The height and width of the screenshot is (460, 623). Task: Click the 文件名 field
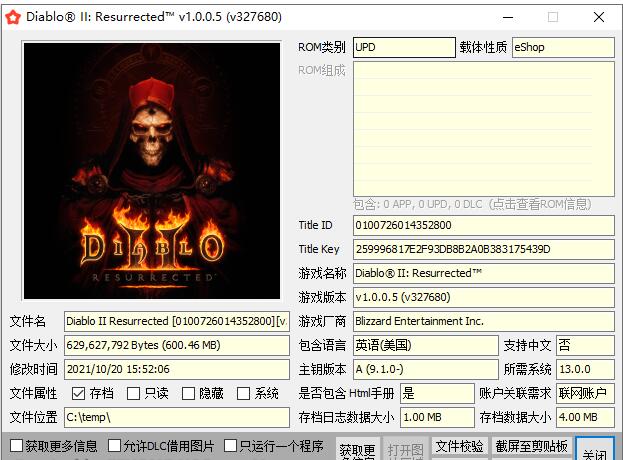tap(177, 321)
